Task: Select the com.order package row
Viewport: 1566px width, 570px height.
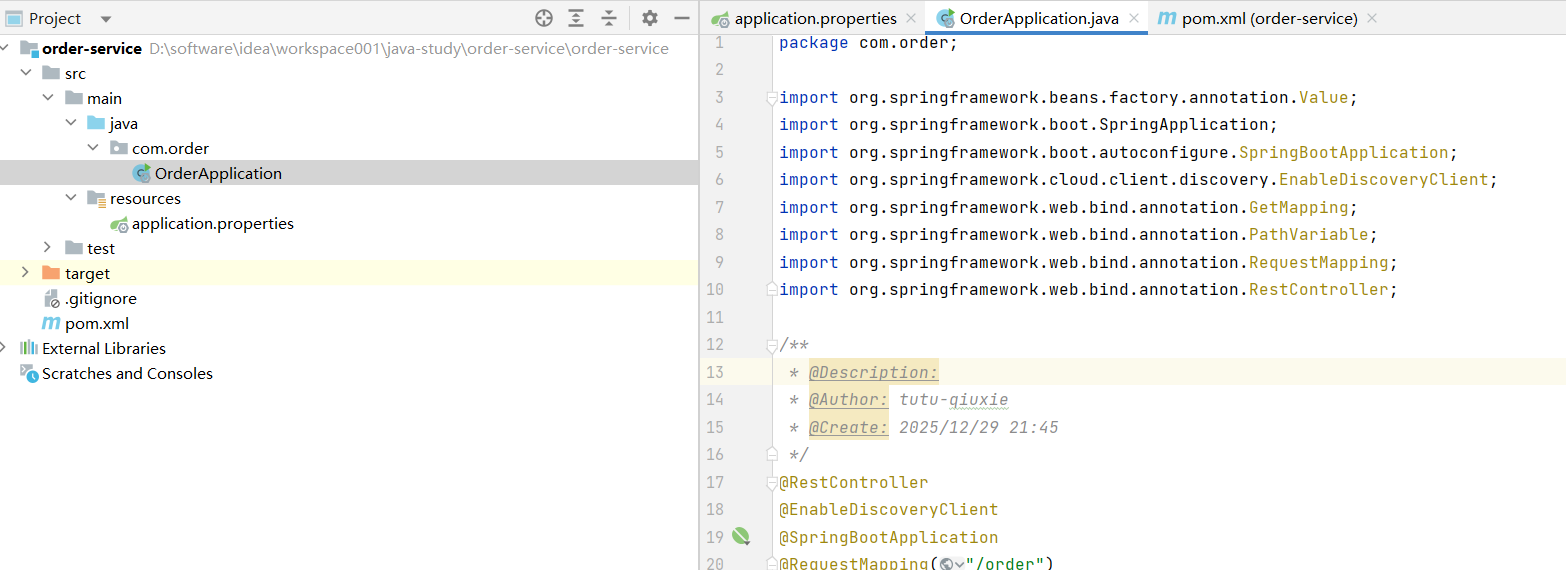Action: [x=349, y=148]
